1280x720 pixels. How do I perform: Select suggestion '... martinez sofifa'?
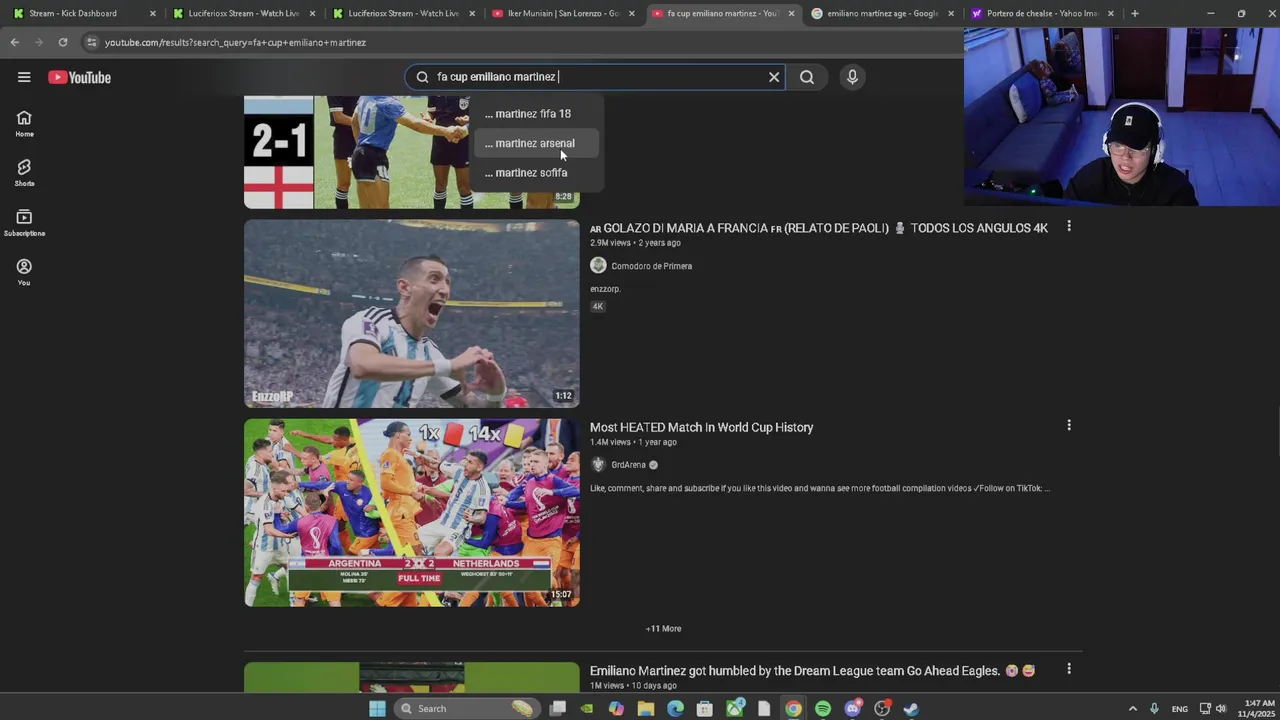point(536,173)
